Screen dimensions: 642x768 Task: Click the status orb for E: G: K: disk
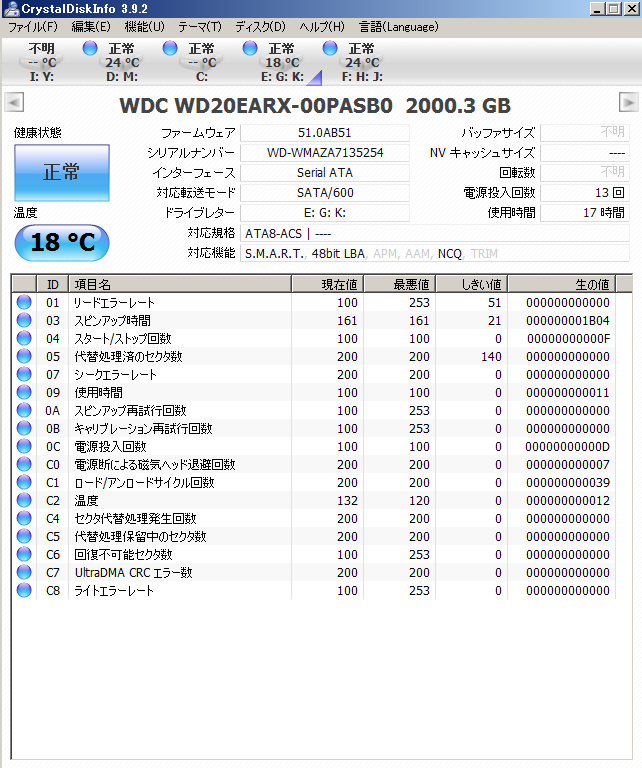[250, 48]
